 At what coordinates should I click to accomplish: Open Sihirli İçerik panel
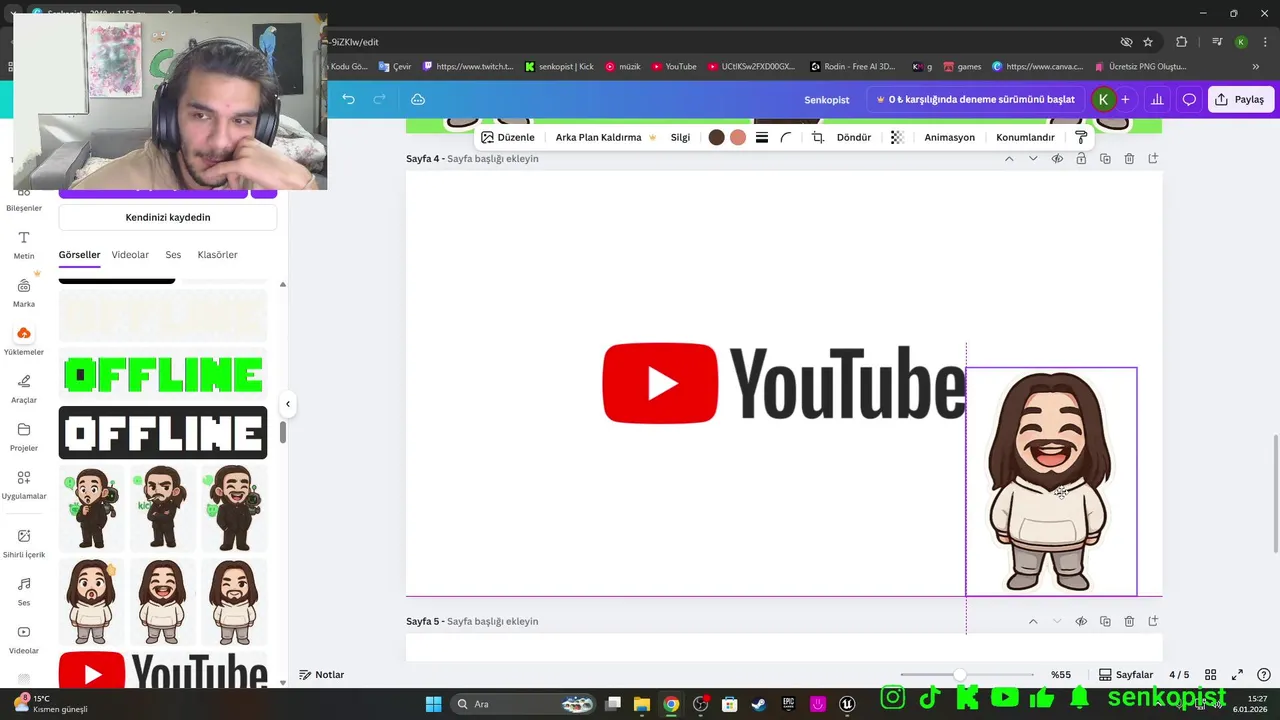(x=24, y=543)
